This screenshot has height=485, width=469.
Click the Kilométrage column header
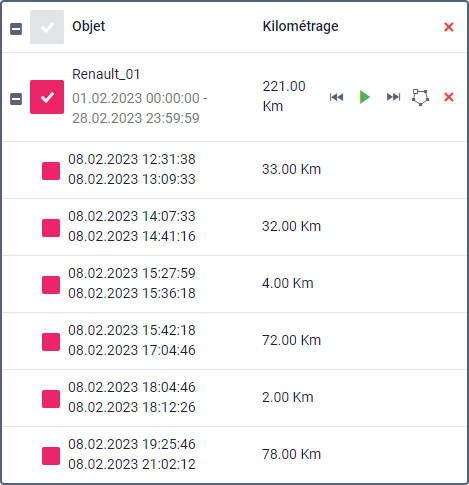tap(300, 26)
